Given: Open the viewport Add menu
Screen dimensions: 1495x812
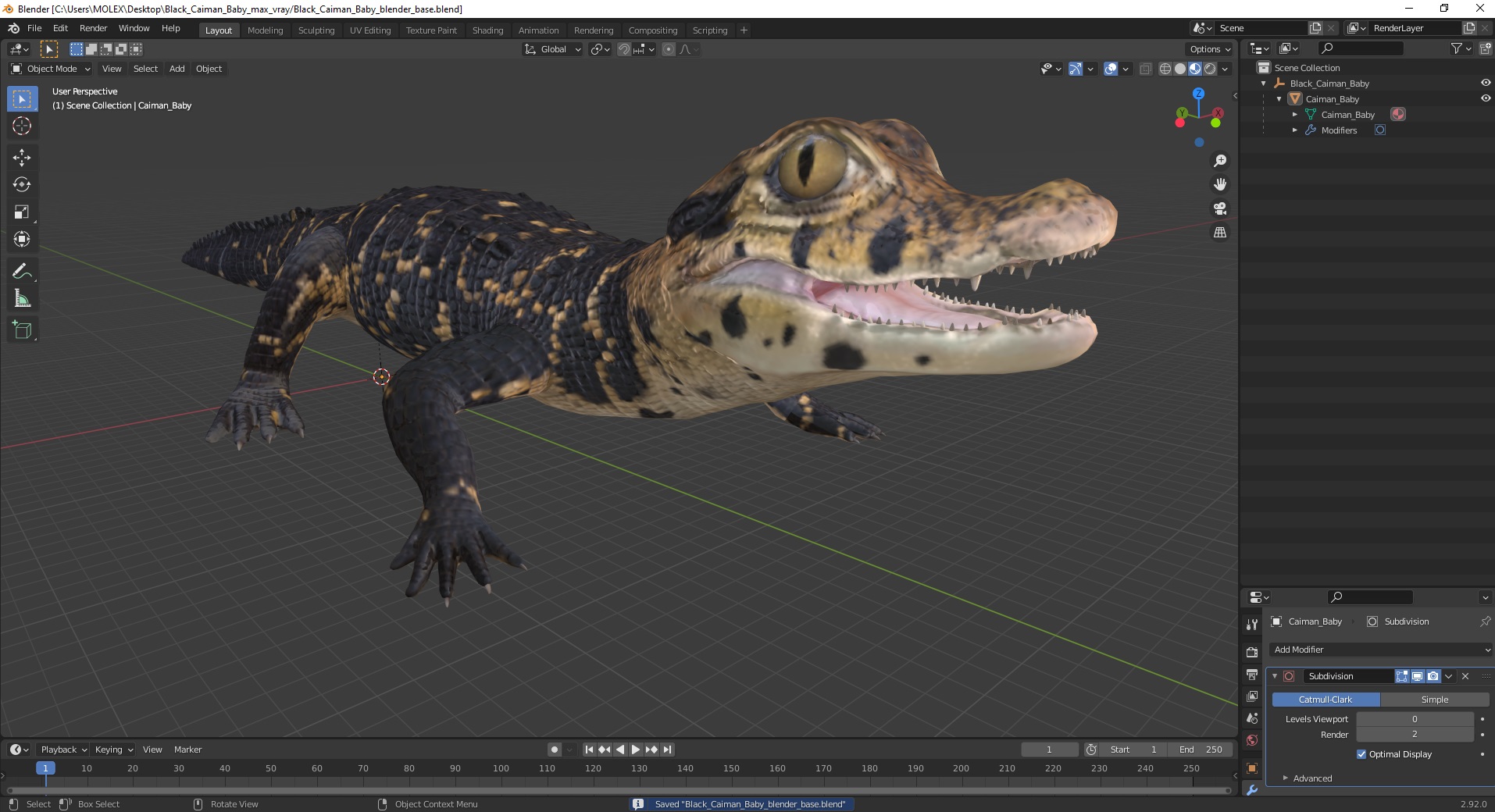Looking at the screenshot, I should coord(177,69).
